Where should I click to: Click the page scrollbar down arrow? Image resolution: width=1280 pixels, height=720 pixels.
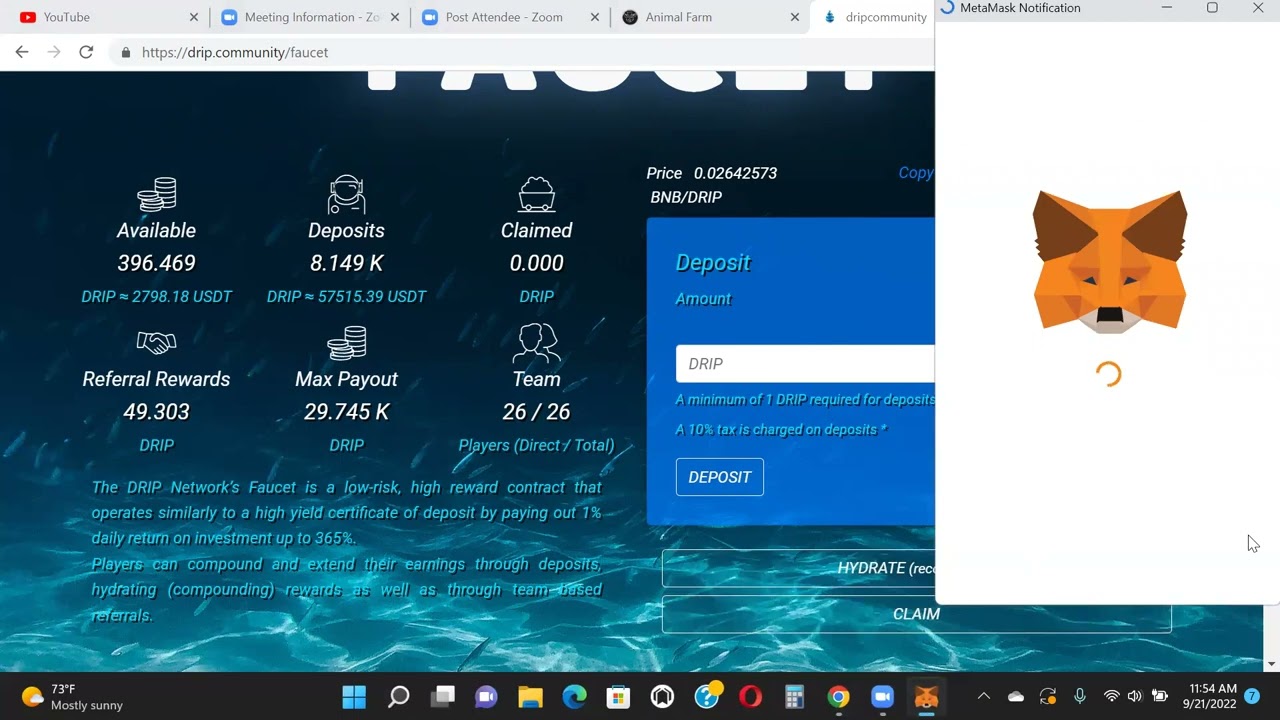click(x=1272, y=663)
